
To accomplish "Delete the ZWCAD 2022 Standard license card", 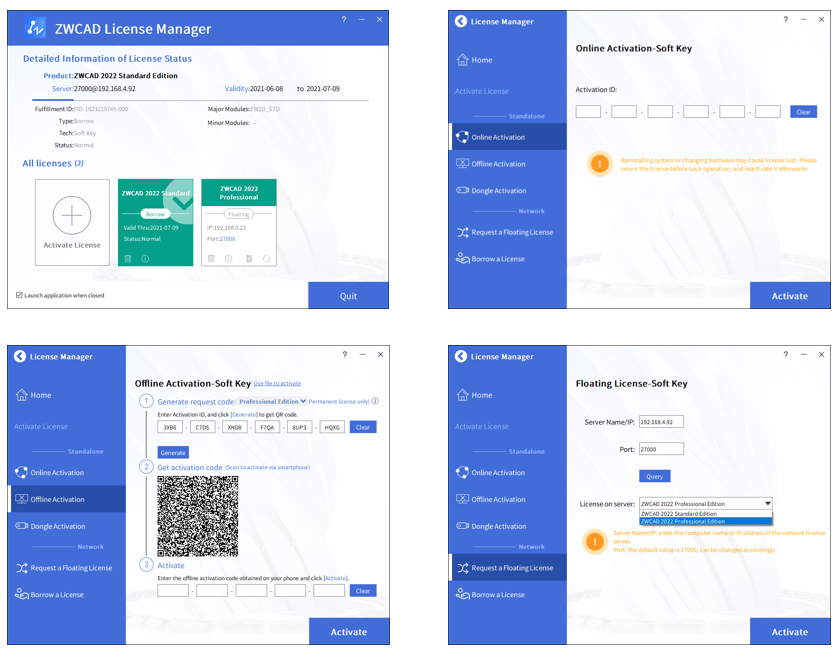I will point(128,259).
